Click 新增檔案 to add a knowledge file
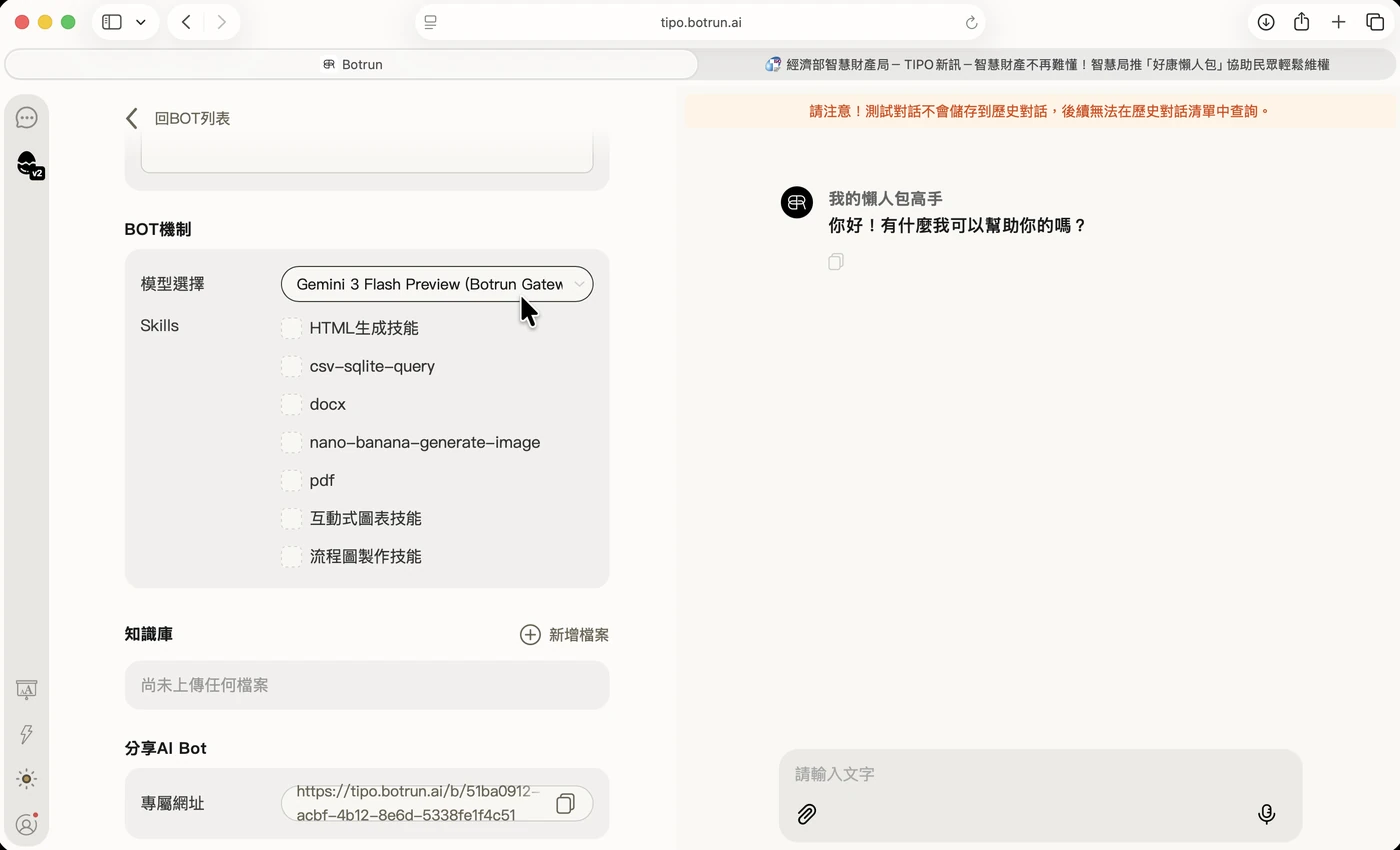 point(564,635)
